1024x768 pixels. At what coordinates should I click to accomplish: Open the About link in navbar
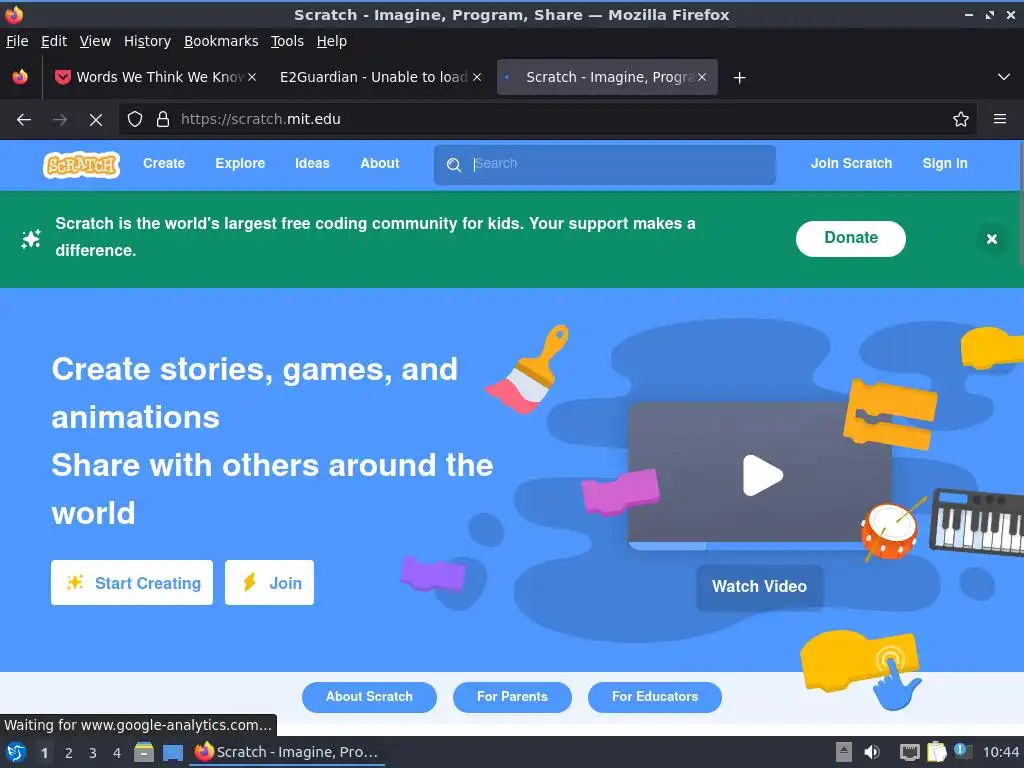coord(379,164)
